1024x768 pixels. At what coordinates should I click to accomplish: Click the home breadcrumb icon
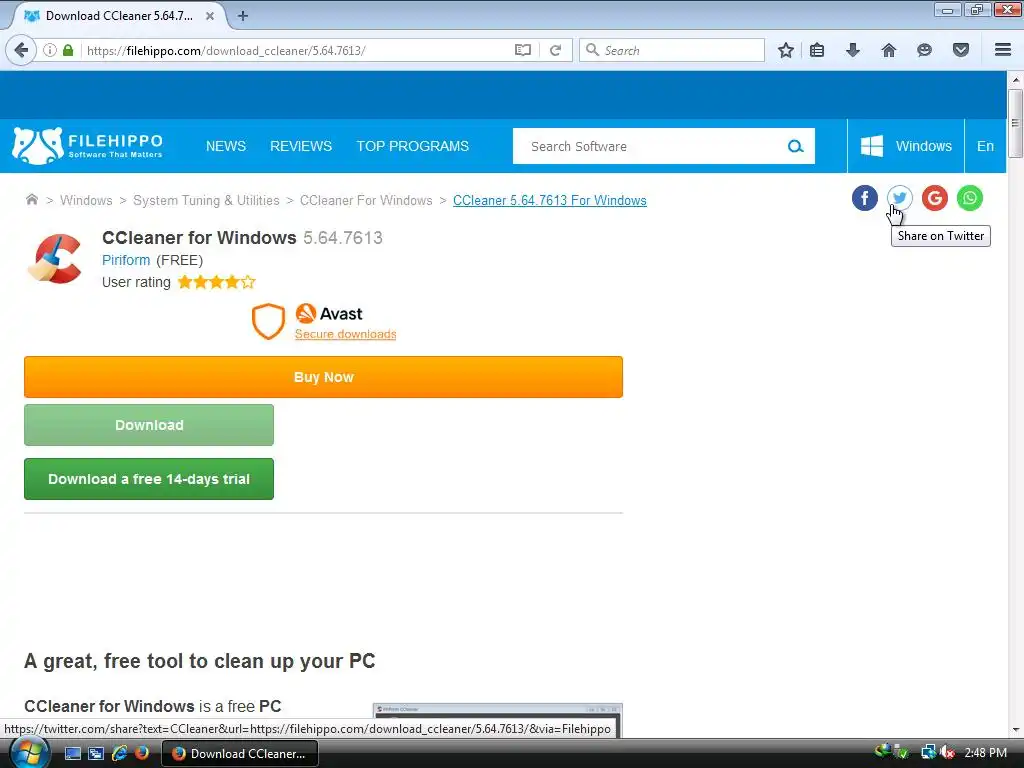31,200
